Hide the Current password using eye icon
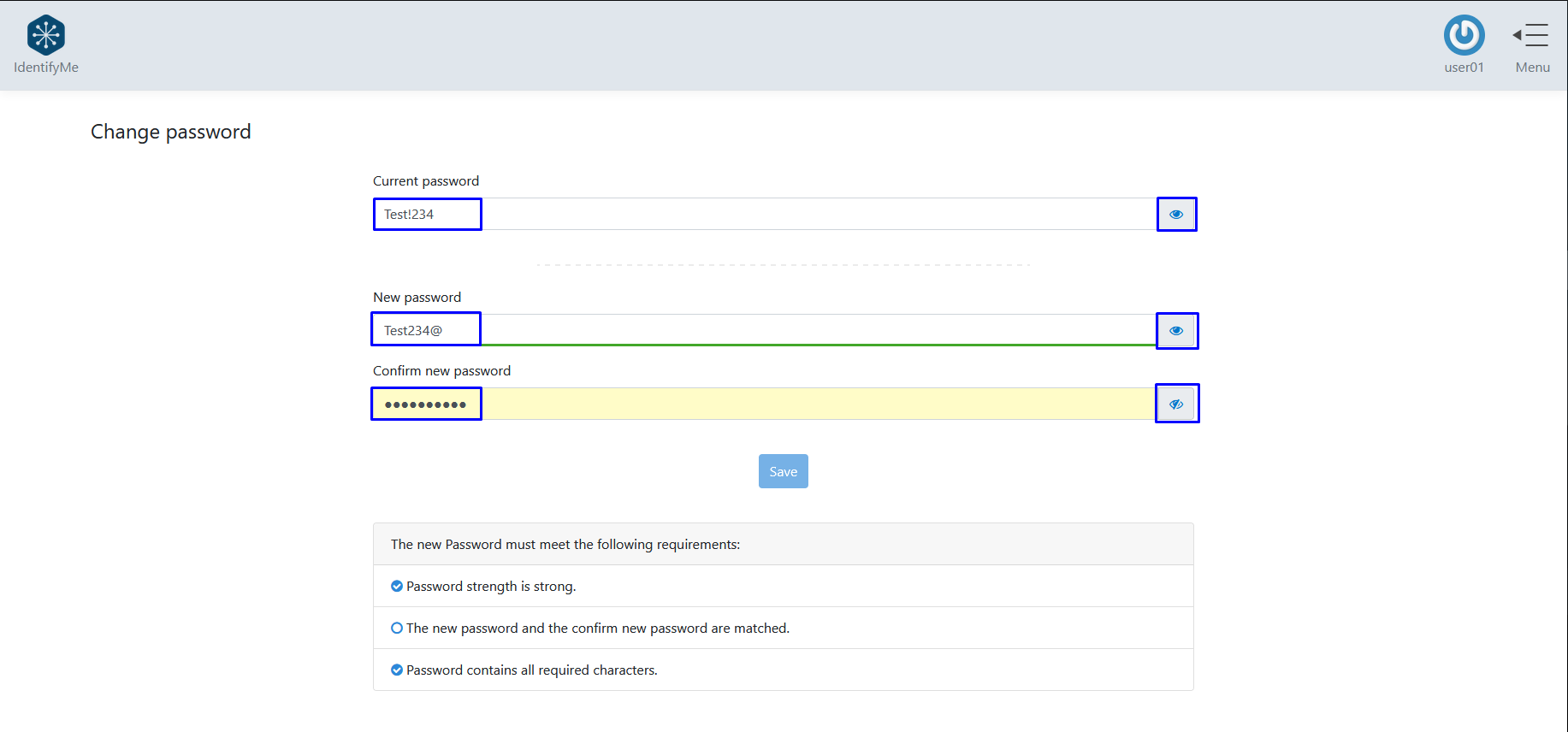The height and width of the screenshot is (732, 1568). coord(1176,215)
